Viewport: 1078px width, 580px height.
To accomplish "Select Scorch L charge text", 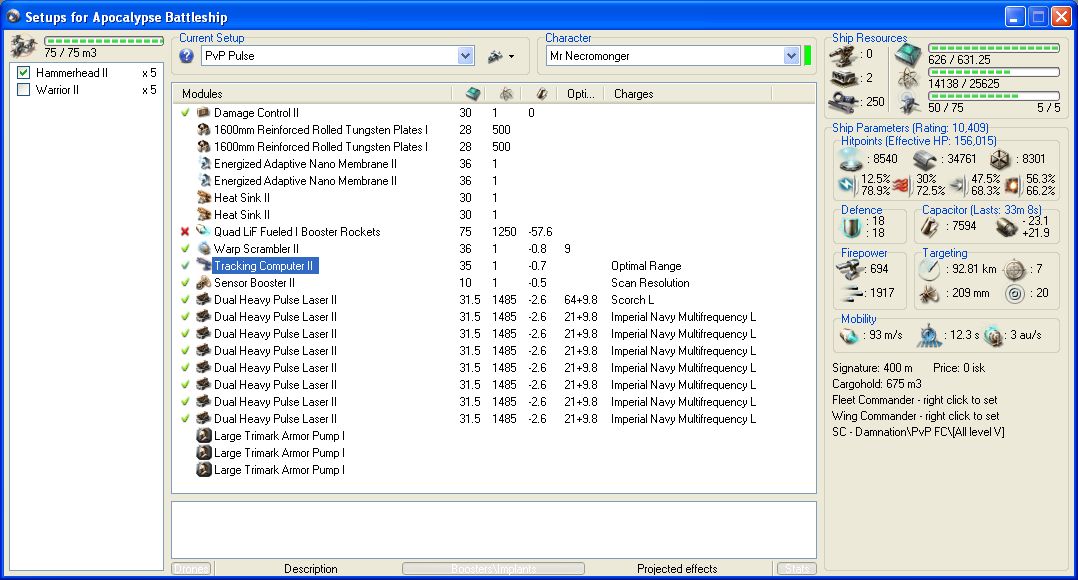I will point(632,300).
